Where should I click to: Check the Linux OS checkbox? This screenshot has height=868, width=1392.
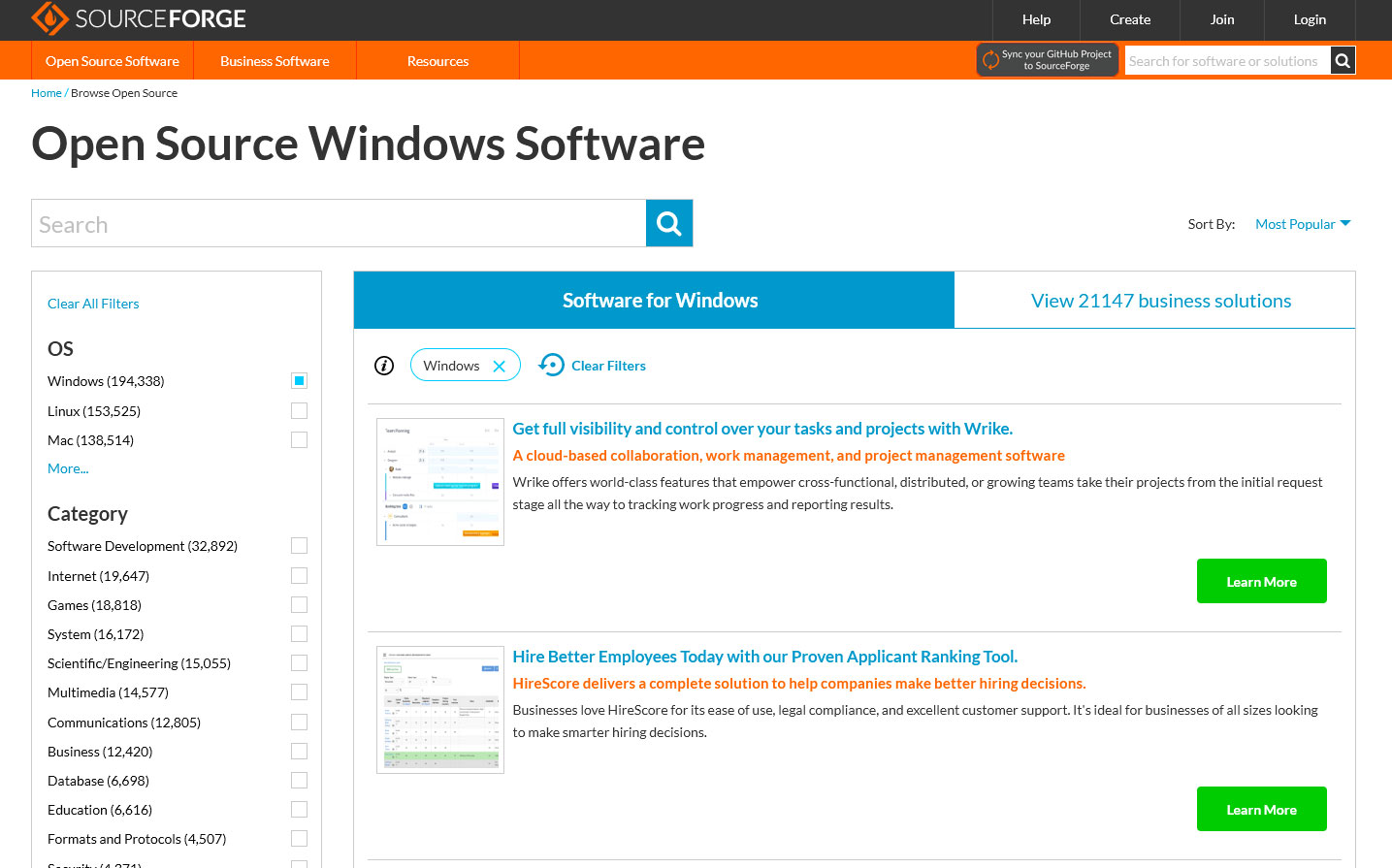(299, 411)
